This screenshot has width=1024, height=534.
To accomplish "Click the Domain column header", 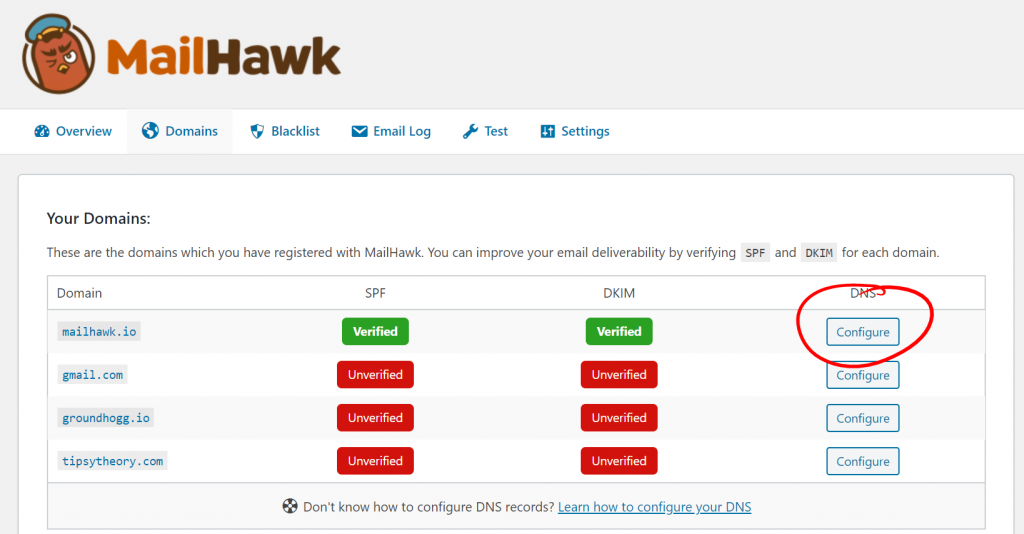I will pos(79,293).
